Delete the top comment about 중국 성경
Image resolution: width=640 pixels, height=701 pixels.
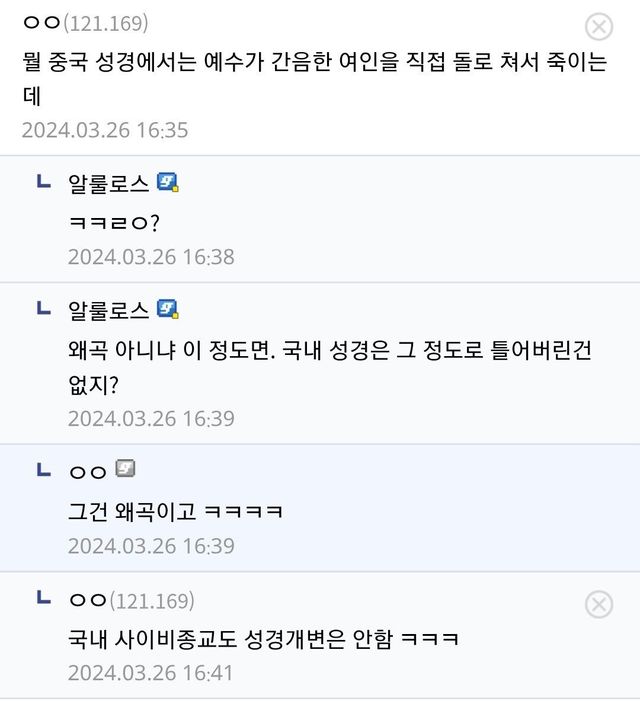(598, 27)
